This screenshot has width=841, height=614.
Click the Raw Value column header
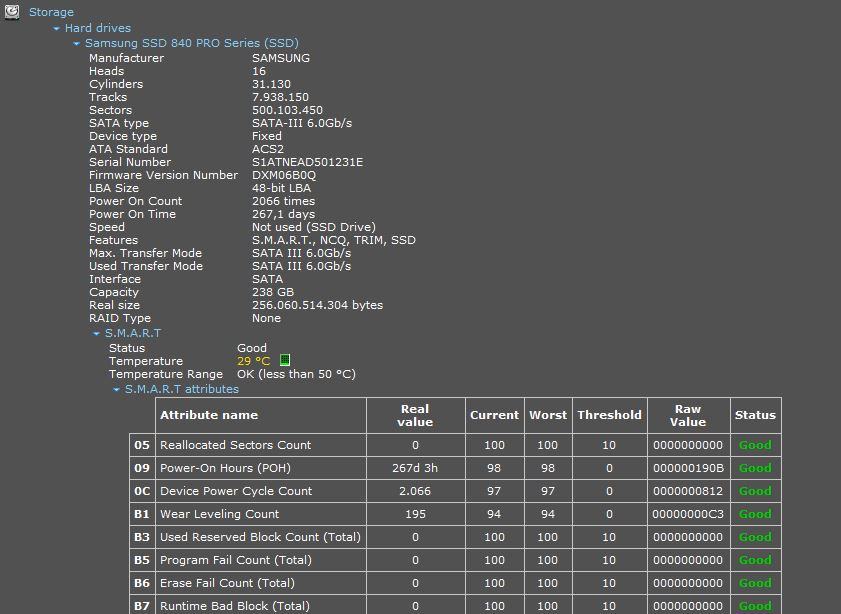(x=688, y=415)
